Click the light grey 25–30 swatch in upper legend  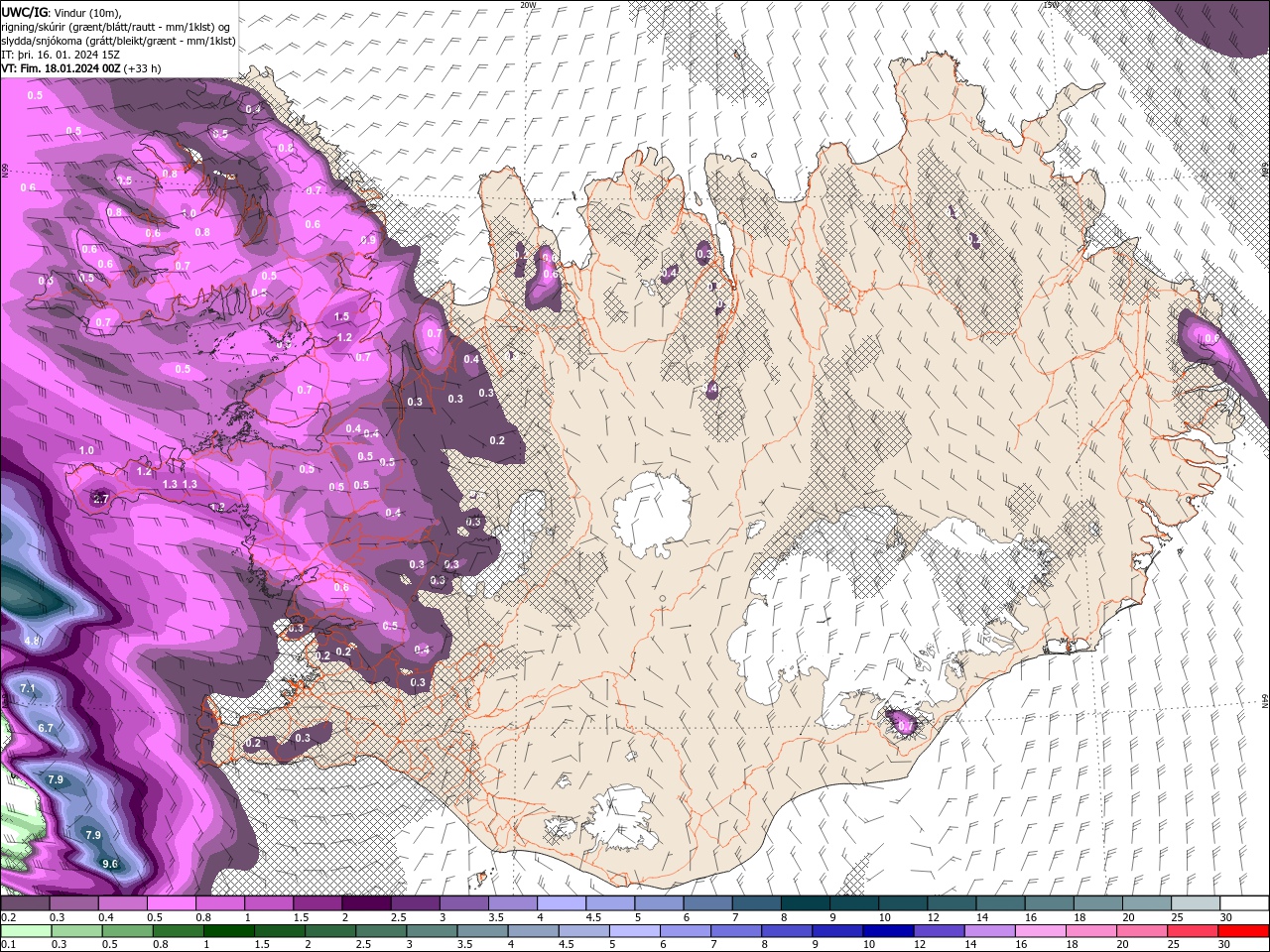(1197, 903)
